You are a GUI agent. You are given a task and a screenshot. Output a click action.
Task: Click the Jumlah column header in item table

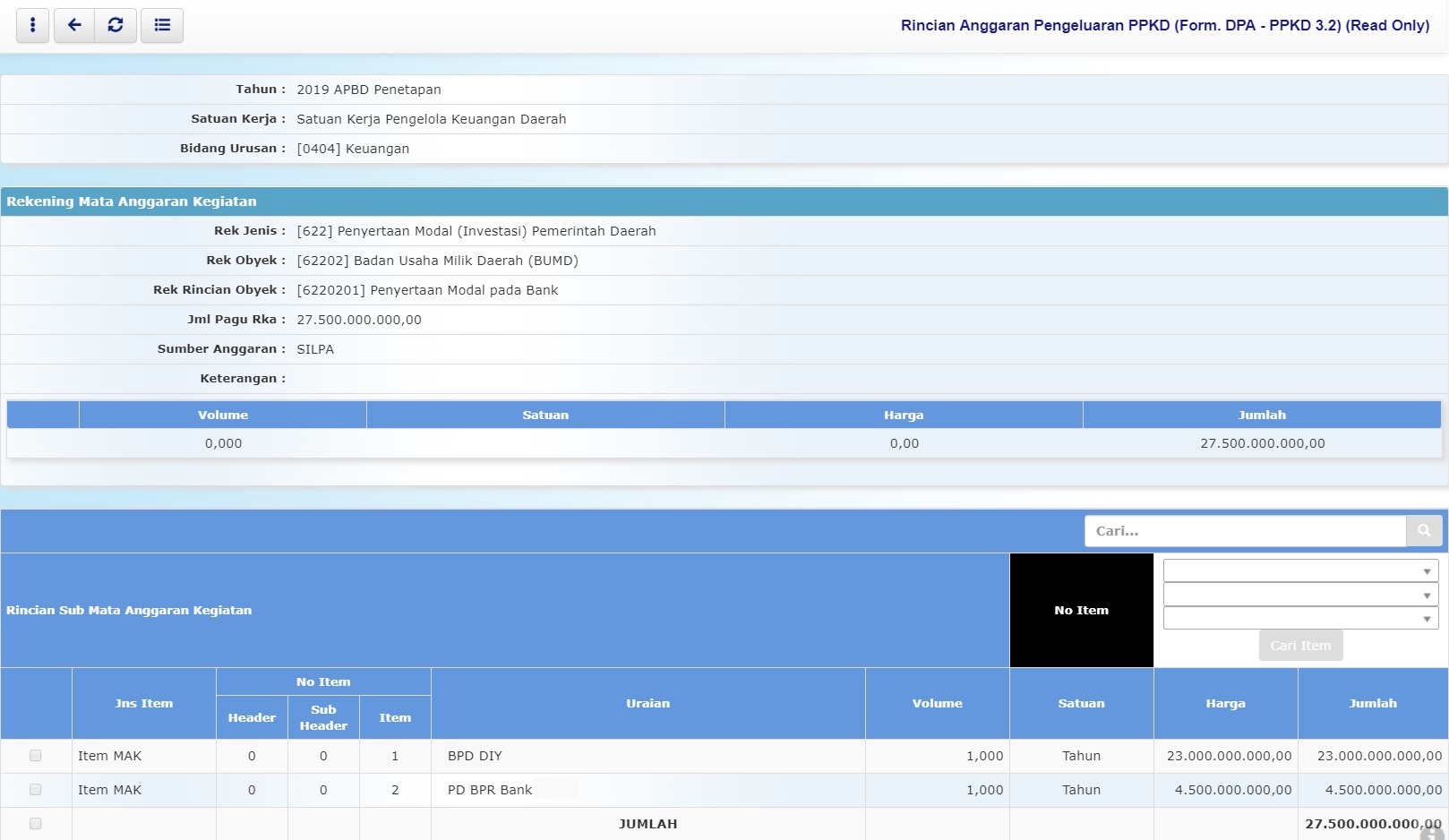pyautogui.click(x=1372, y=704)
